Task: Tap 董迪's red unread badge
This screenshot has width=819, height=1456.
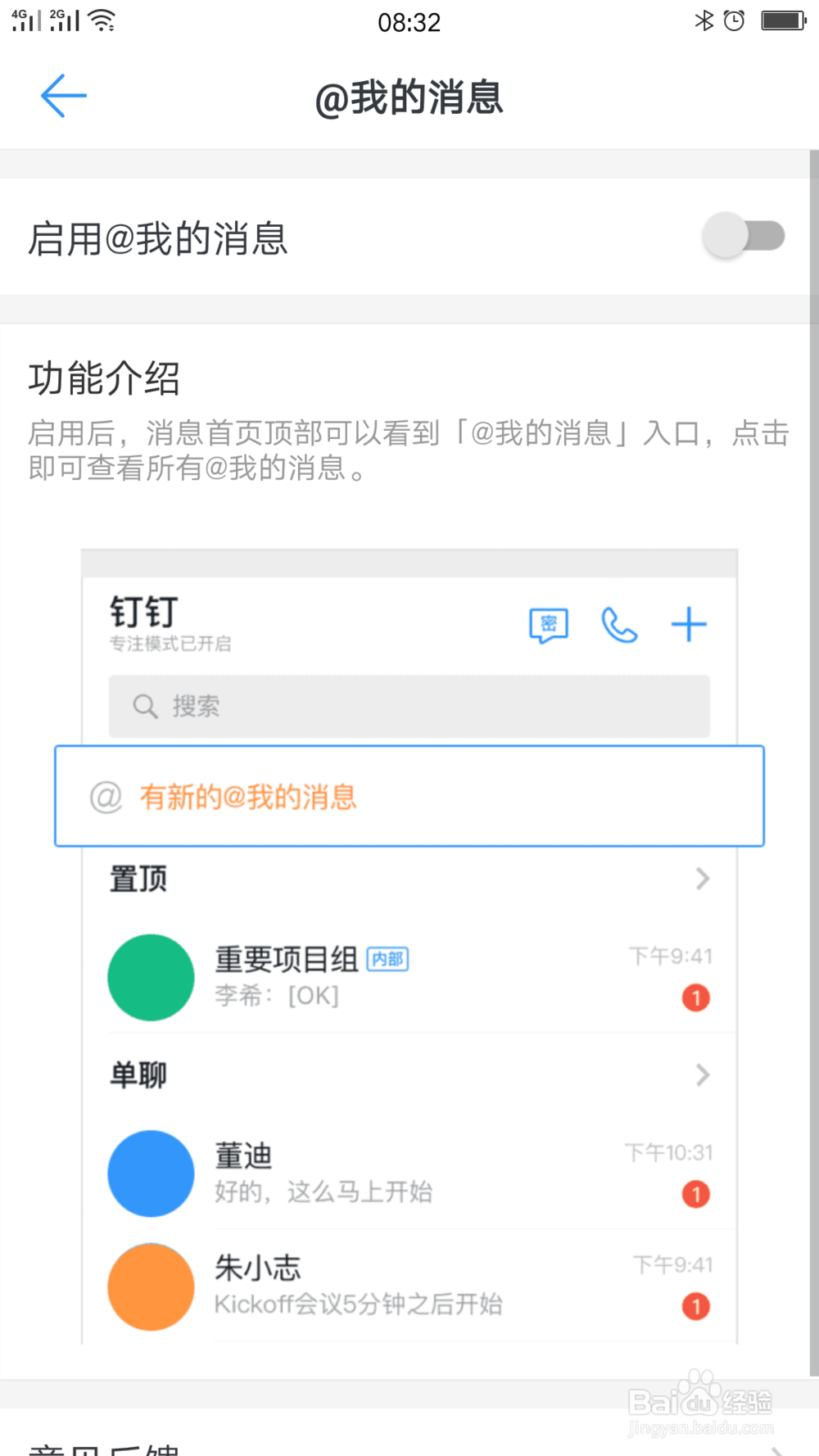Action: [x=696, y=1194]
